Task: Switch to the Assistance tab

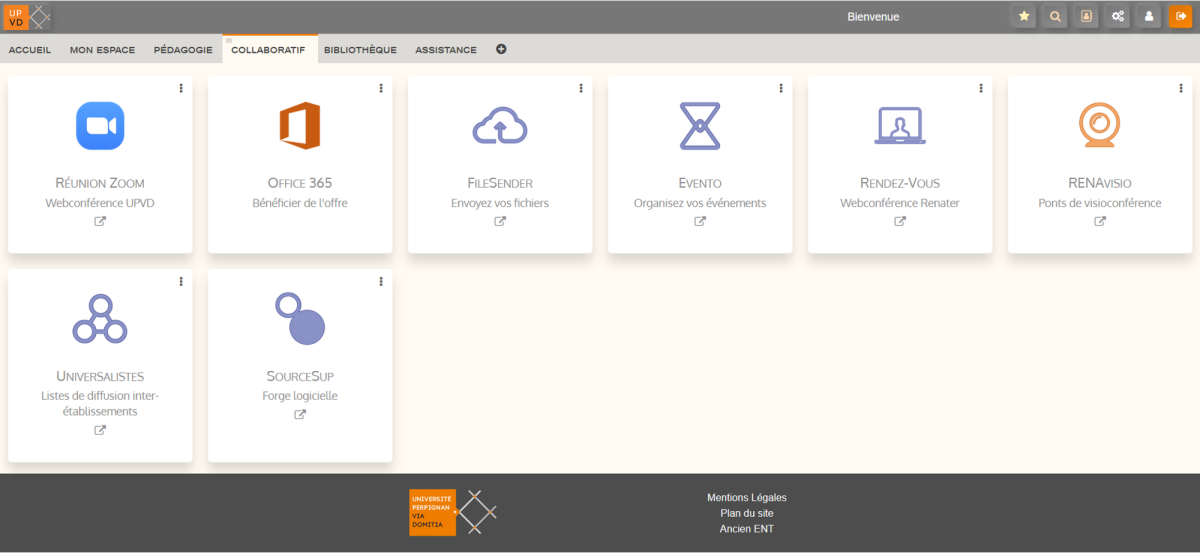Action: [x=446, y=50]
